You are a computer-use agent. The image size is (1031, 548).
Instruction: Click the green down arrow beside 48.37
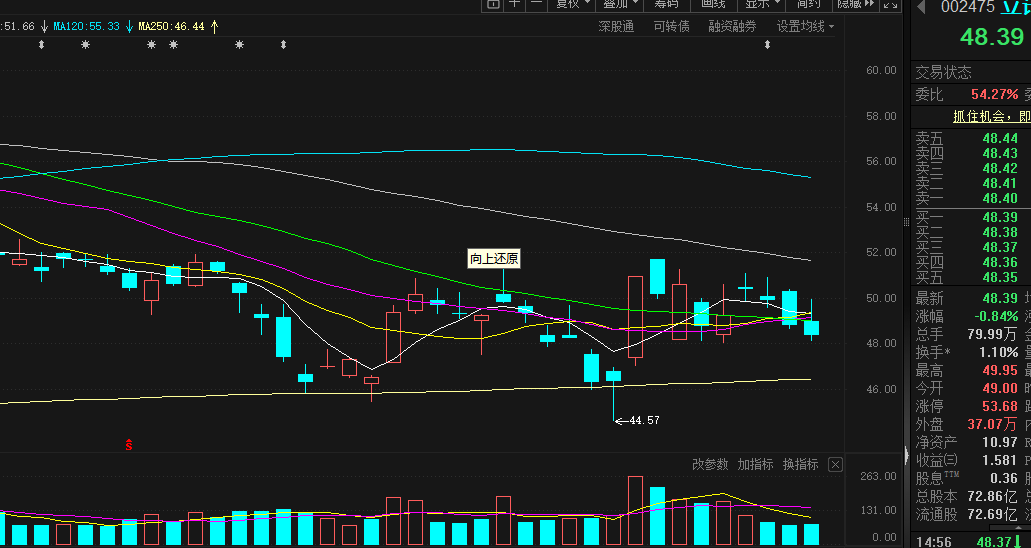(1017, 541)
